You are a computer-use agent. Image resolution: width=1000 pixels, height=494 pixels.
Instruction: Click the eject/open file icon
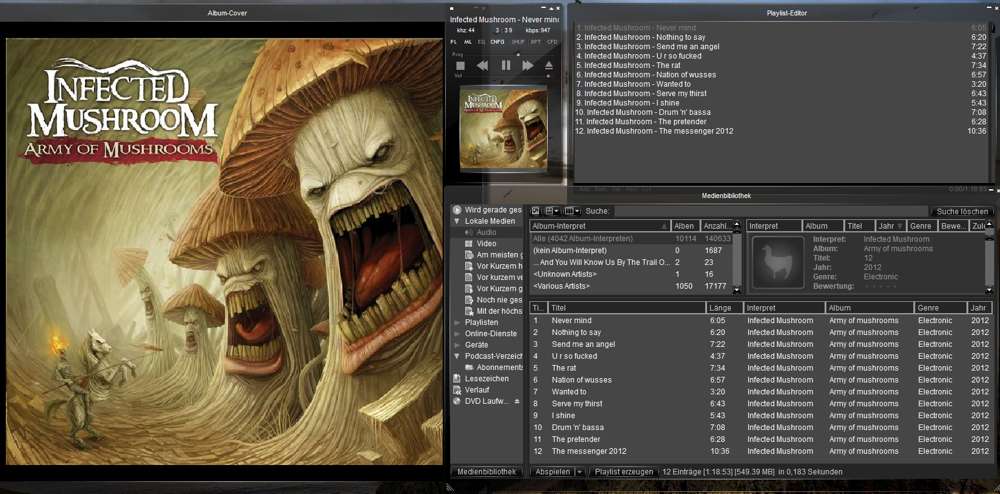(x=548, y=65)
